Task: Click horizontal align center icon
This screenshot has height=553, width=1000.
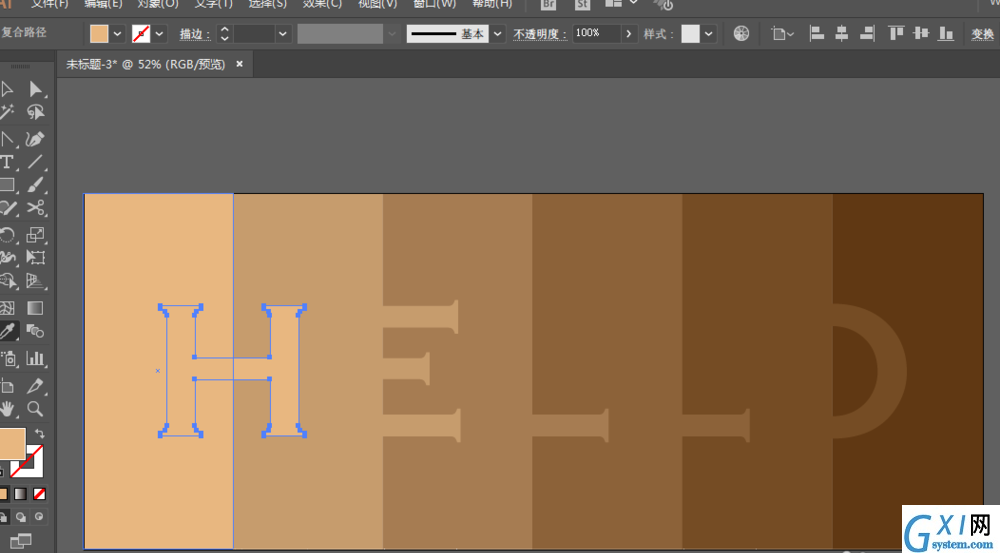Action: coord(842,33)
